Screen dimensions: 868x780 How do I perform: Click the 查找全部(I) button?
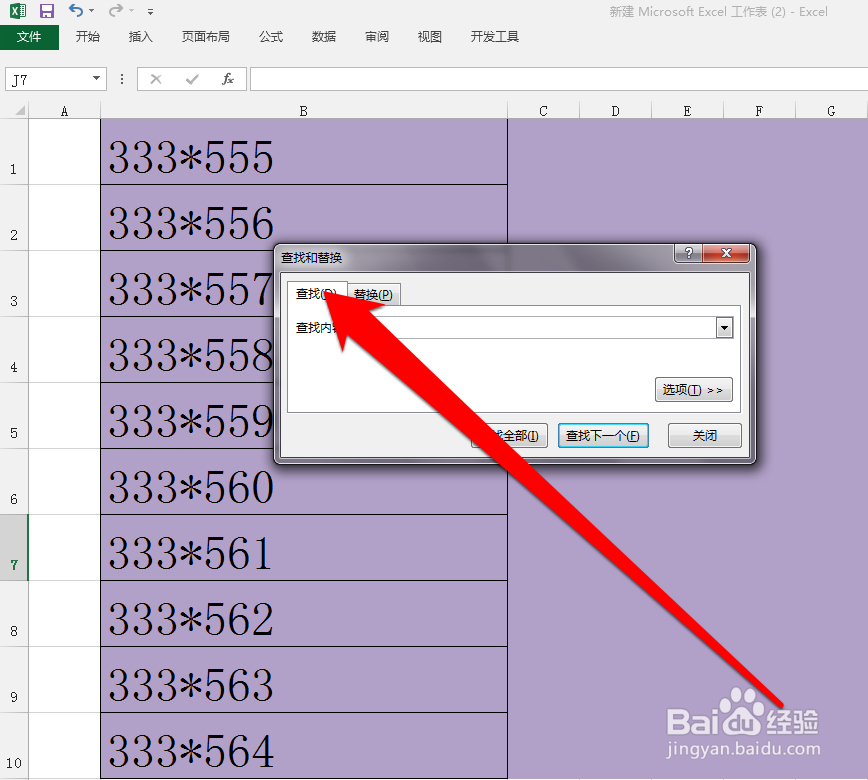click(509, 436)
